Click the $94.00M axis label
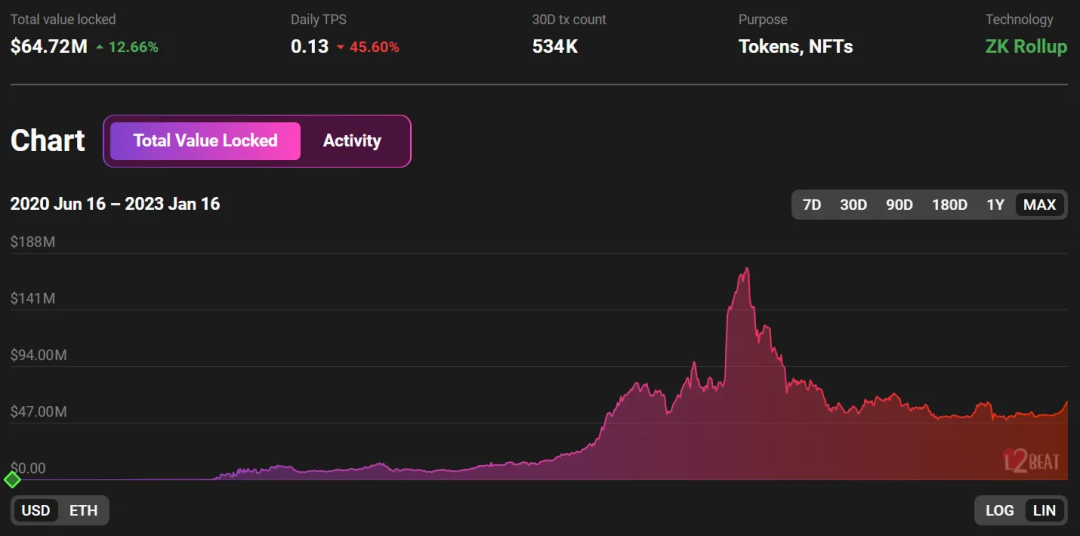 pos(39,355)
